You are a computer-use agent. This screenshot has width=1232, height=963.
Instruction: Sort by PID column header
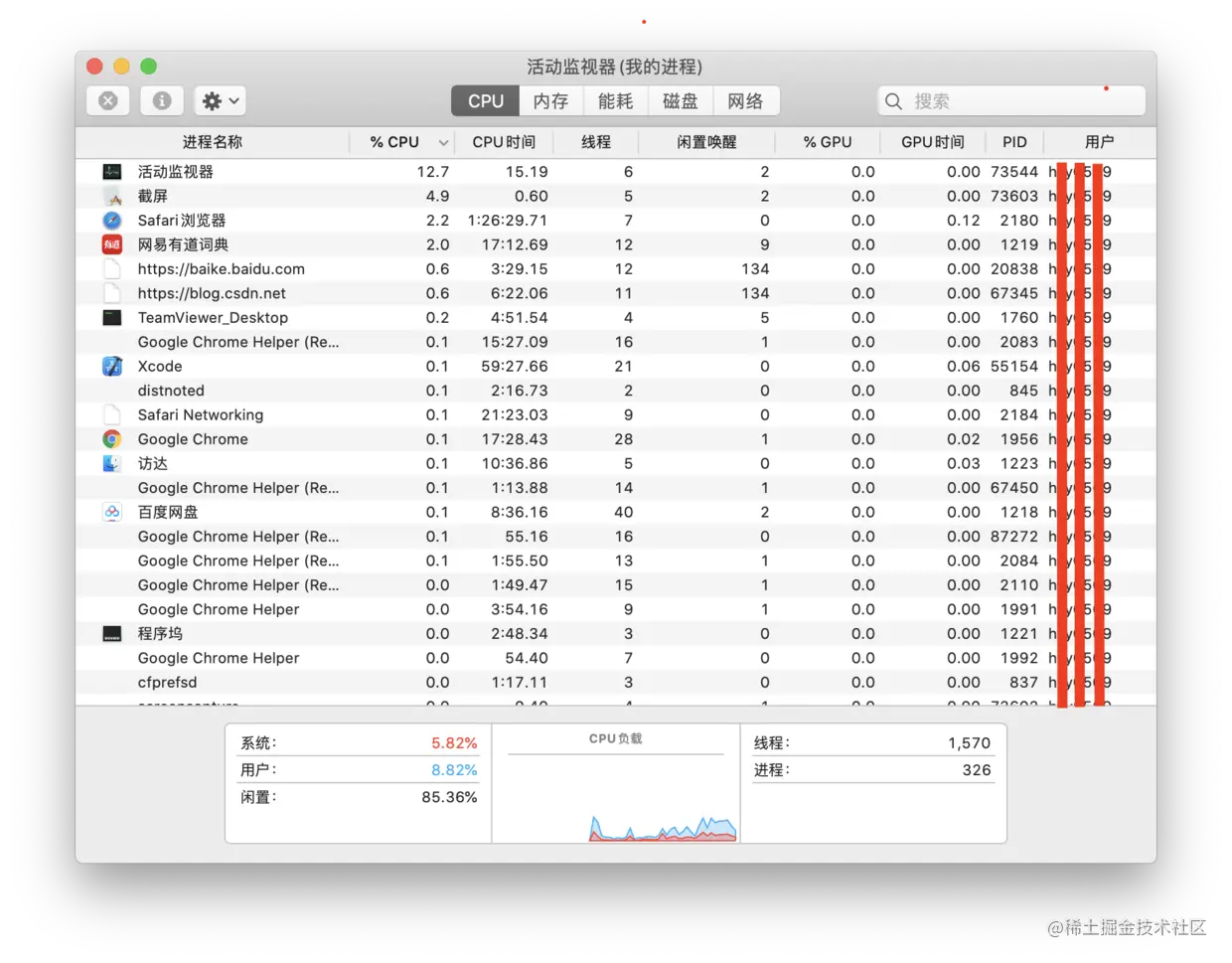[1014, 142]
